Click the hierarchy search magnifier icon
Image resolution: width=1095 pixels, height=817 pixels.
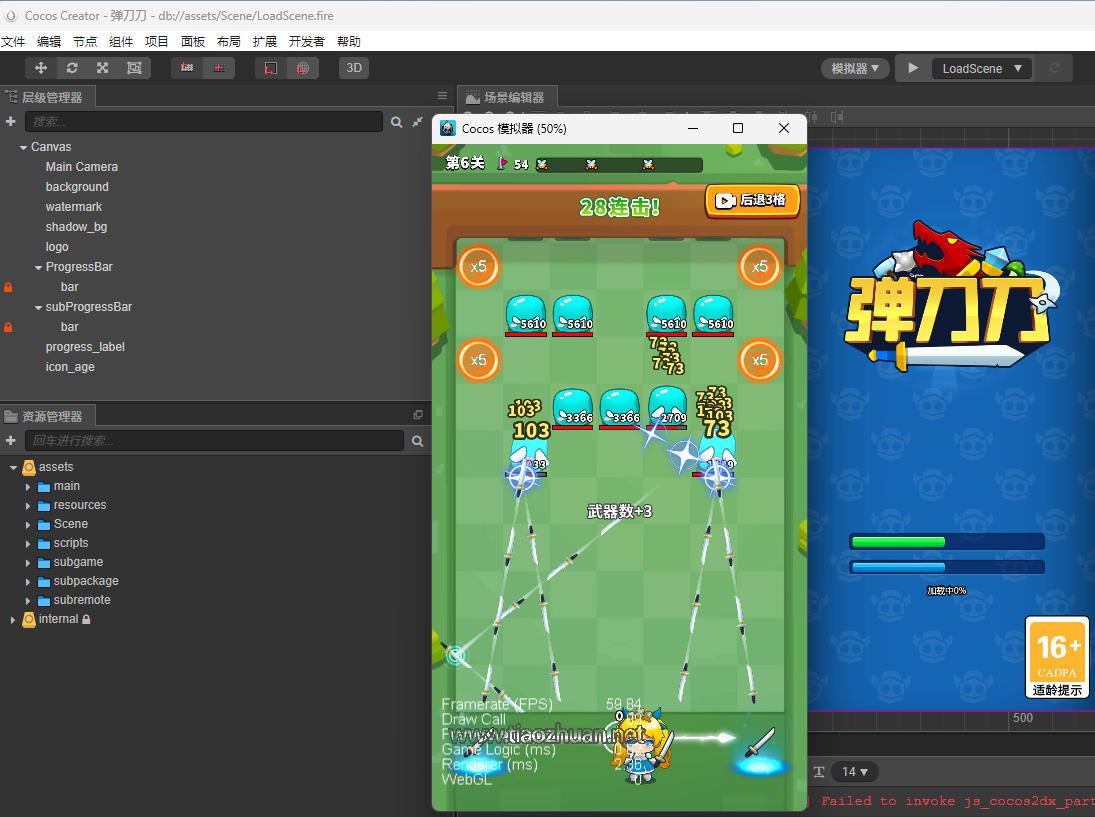click(397, 122)
